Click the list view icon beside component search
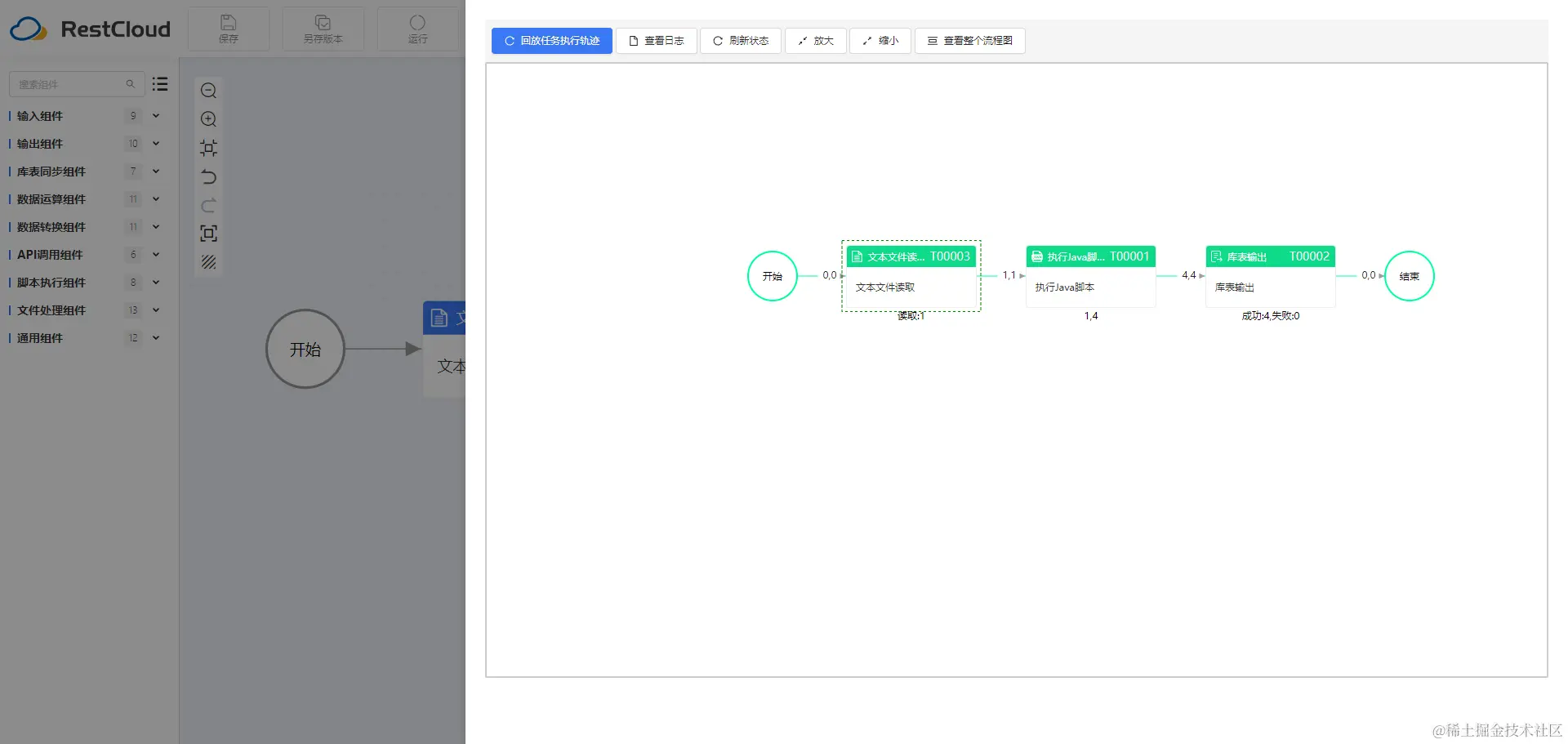 pos(160,84)
